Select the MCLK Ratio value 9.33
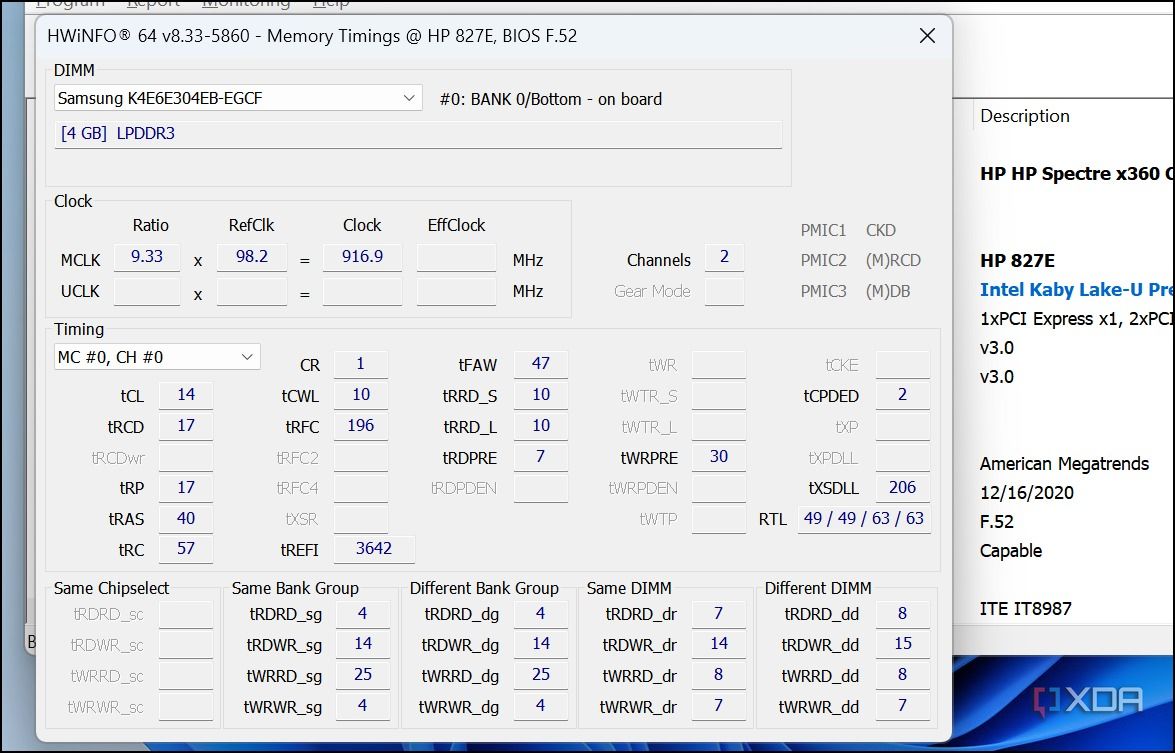Image resolution: width=1175 pixels, height=753 pixels. [147, 257]
